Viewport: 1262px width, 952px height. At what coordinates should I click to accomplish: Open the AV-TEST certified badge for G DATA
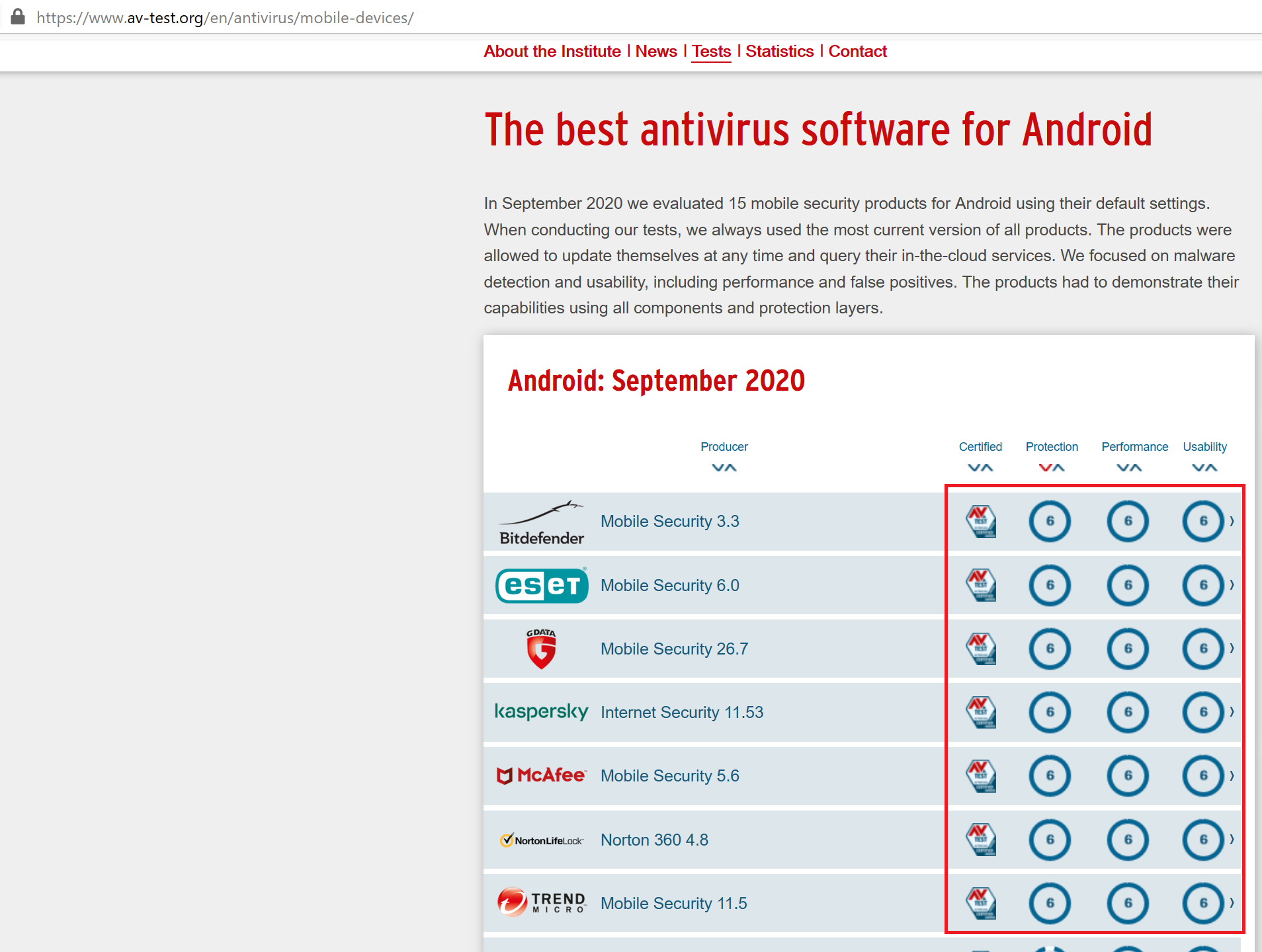[x=981, y=649]
